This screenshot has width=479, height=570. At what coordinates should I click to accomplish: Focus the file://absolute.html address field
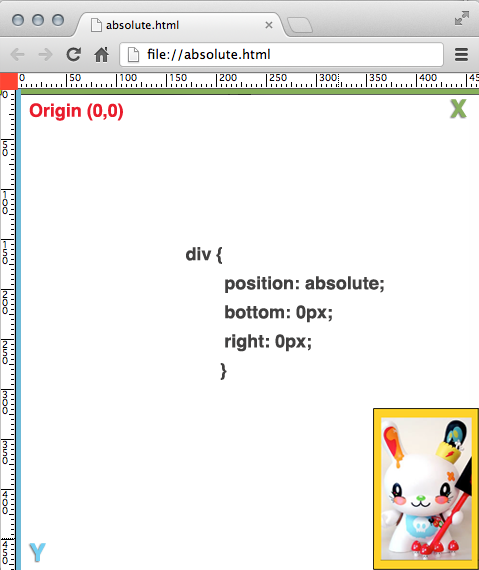[281, 55]
